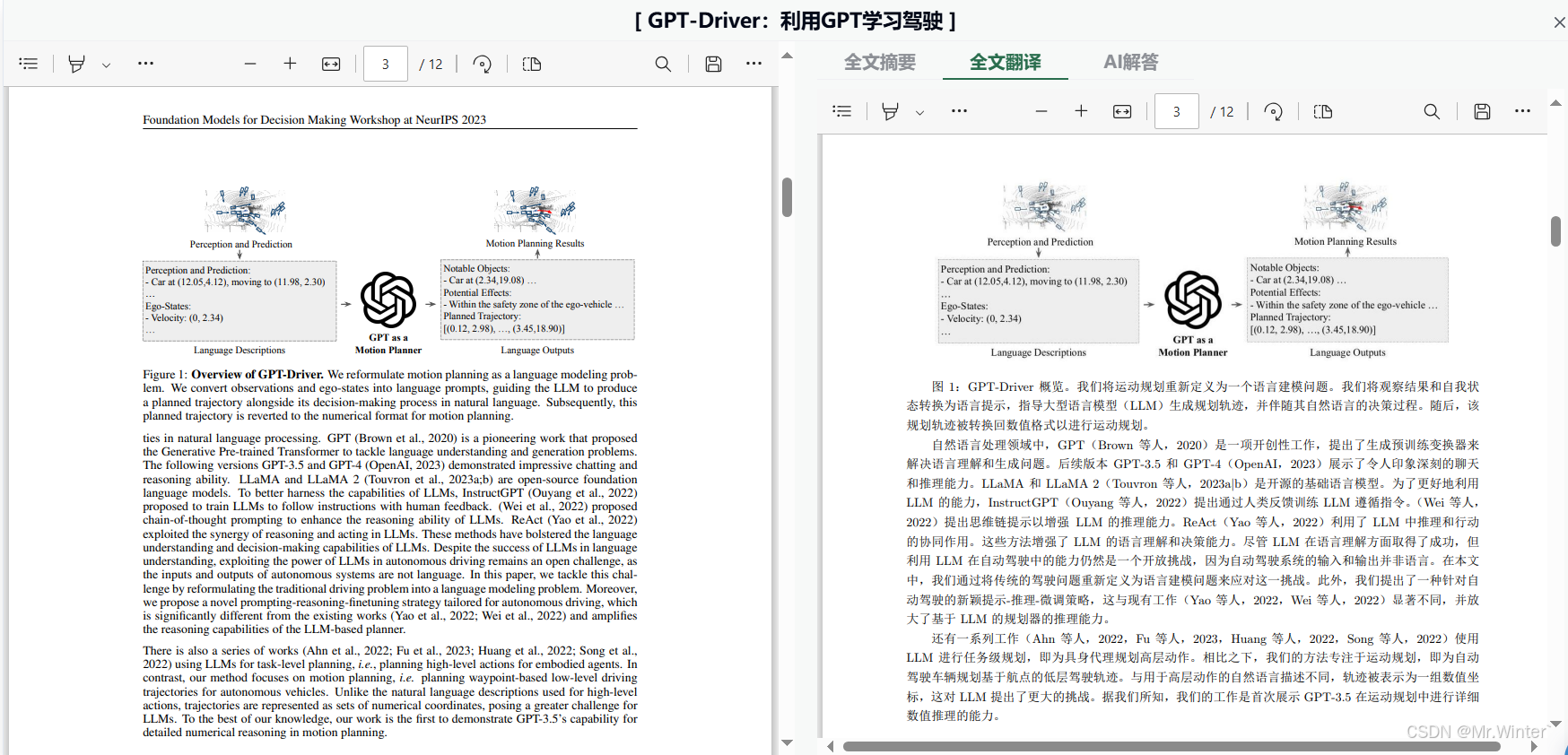Click the 'Foundation Models for Decision Making Workshop' header
Screen dimensions: 1568x755
click(315, 120)
